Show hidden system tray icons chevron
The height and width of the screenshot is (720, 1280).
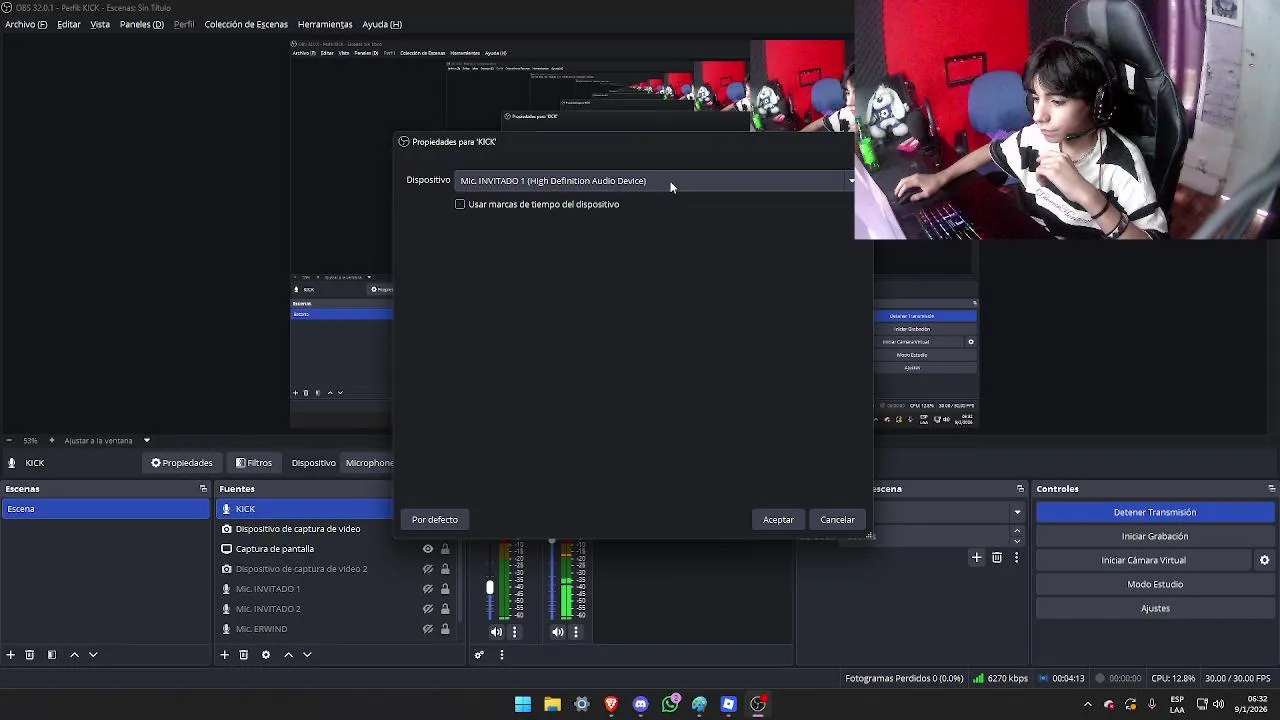1088,704
